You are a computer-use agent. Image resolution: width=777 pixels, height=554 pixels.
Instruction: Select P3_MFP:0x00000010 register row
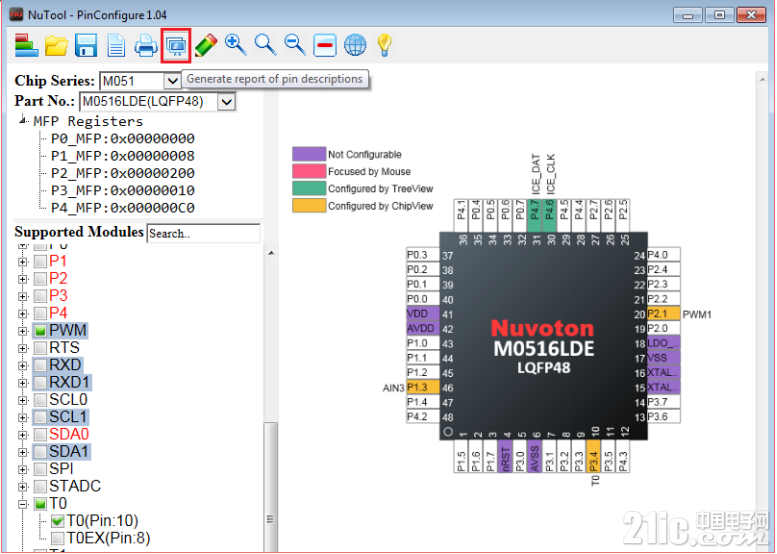tap(122, 191)
